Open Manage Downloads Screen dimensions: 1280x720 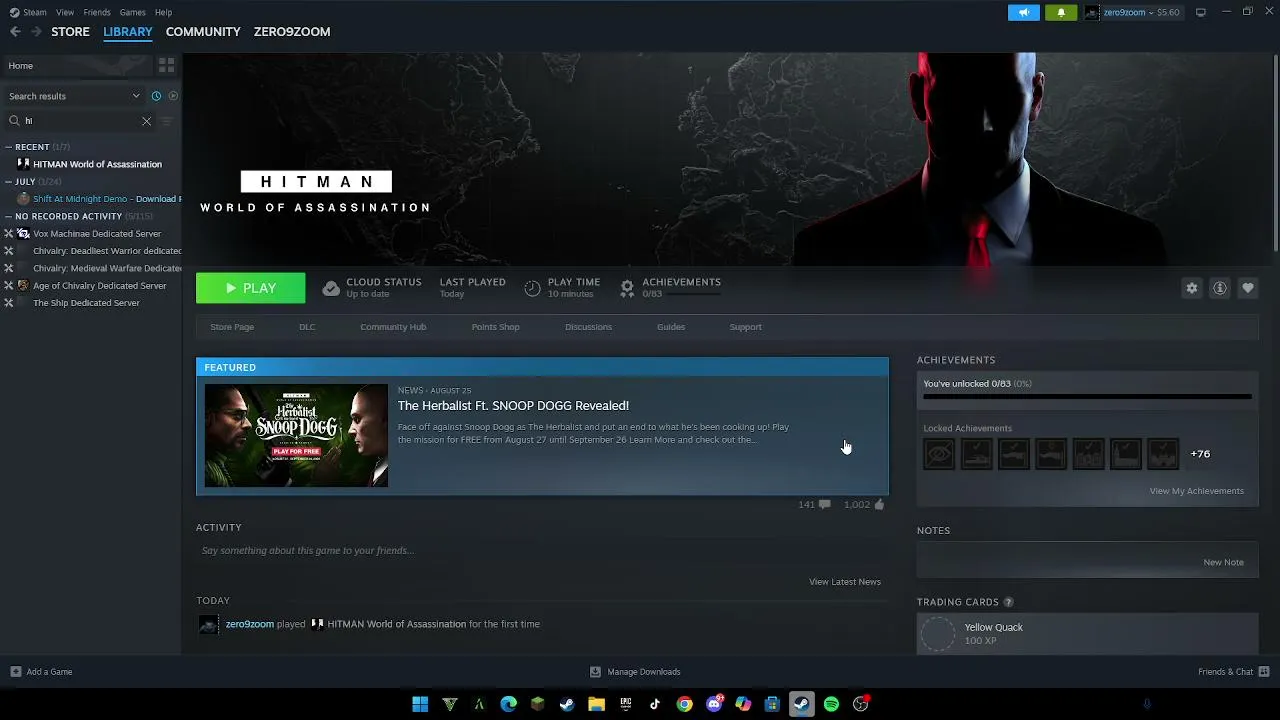pyautogui.click(x=635, y=672)
